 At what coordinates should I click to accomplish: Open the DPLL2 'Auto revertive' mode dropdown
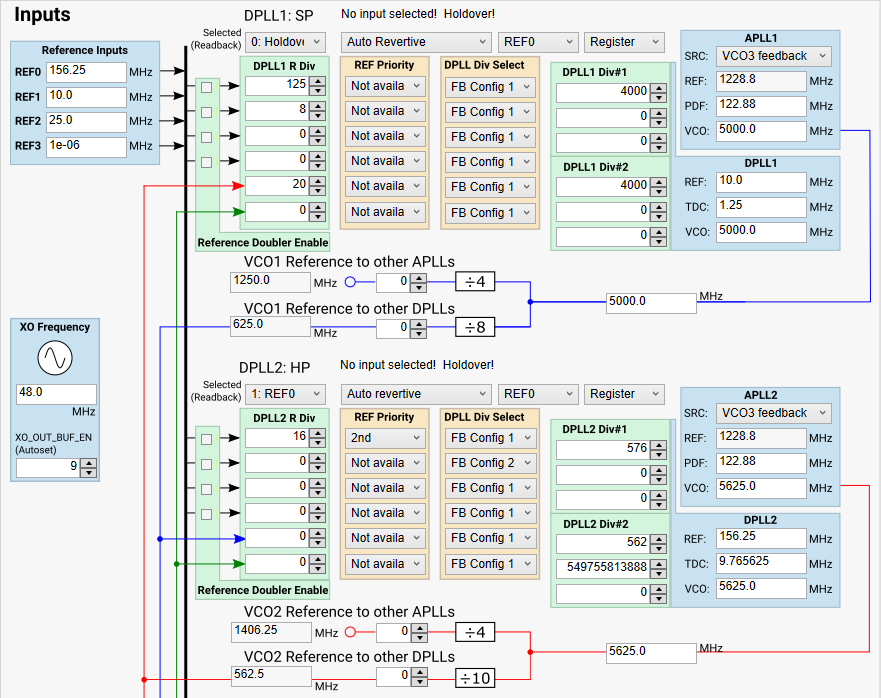click(416, 394)
